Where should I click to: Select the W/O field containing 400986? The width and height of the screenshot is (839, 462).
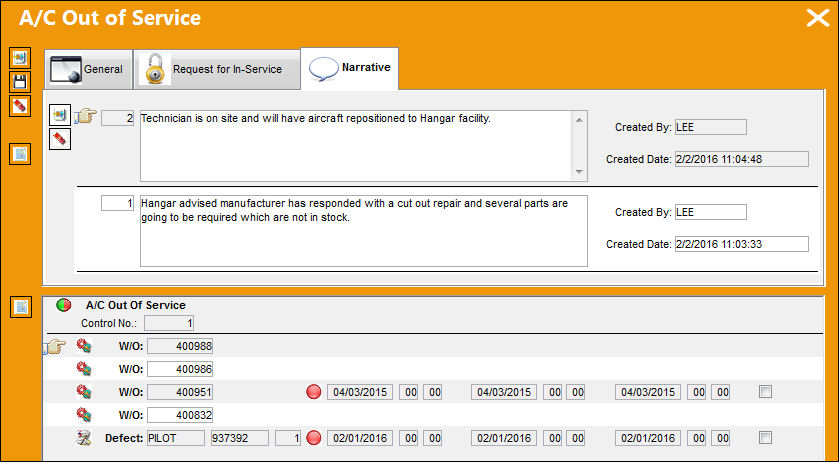(x=180, y=369)
